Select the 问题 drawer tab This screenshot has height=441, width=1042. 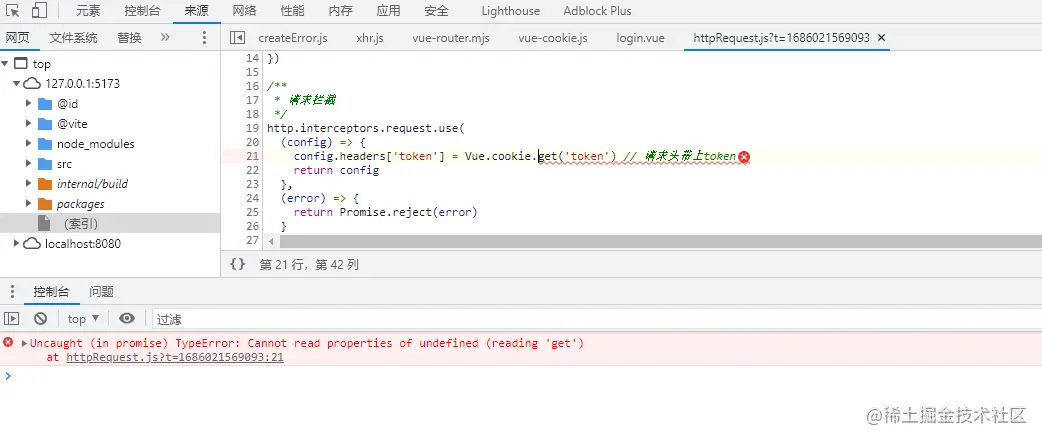102,292
